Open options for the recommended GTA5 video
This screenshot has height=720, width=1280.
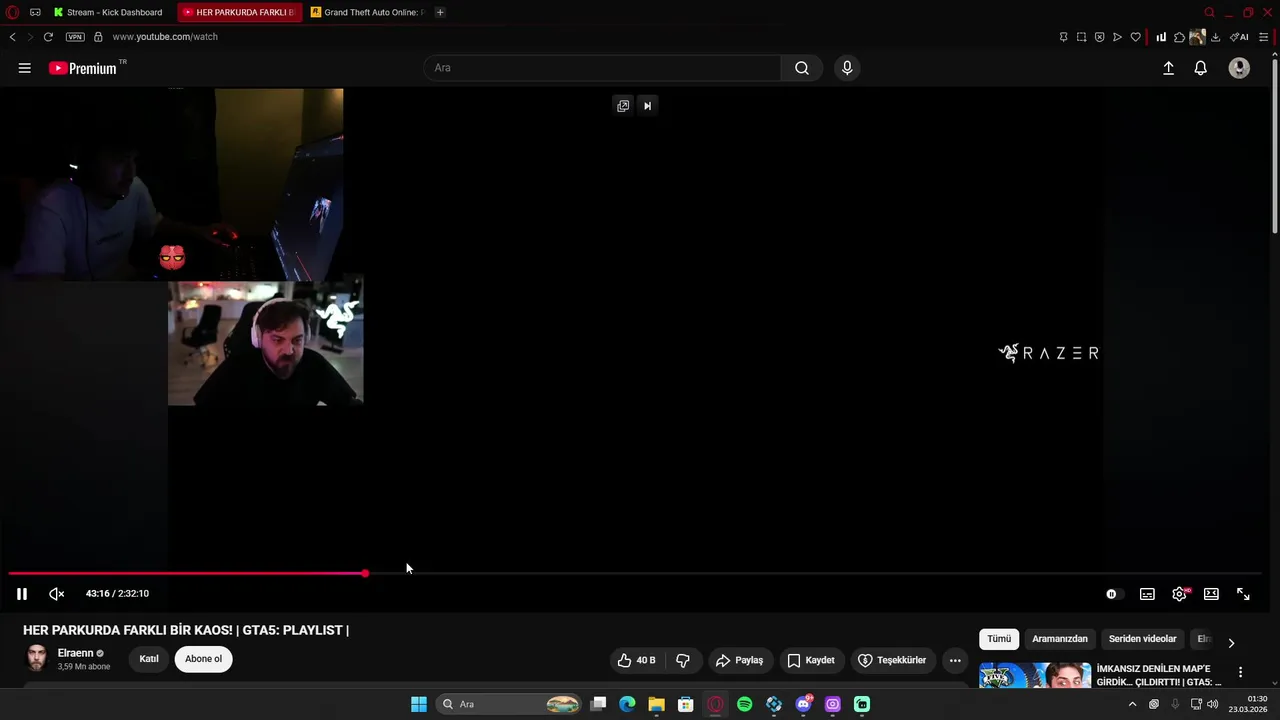pyautogui.click(x=1240, y=673)
